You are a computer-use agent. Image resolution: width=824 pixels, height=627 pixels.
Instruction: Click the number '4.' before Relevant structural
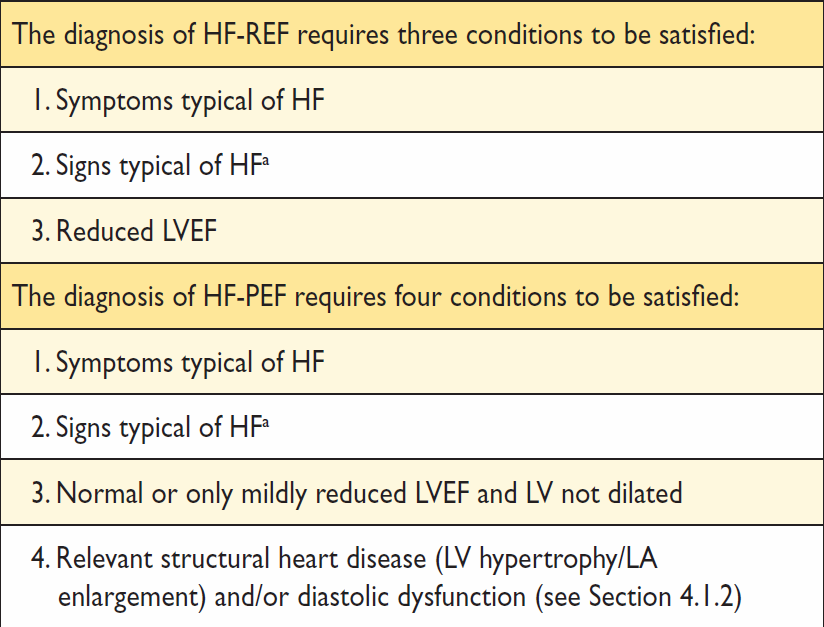41,558
